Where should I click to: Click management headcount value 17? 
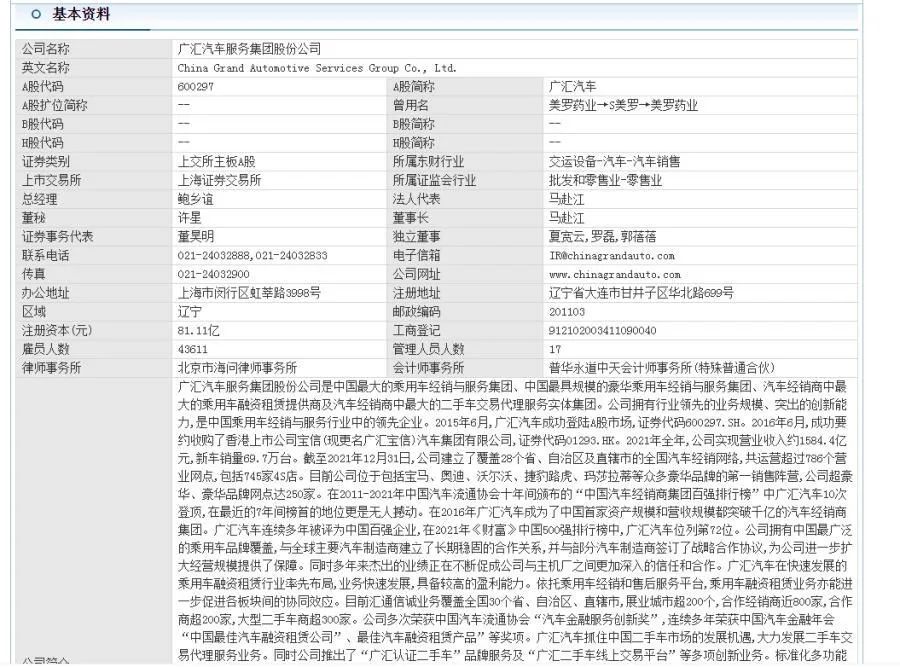[x=554, y=349]
